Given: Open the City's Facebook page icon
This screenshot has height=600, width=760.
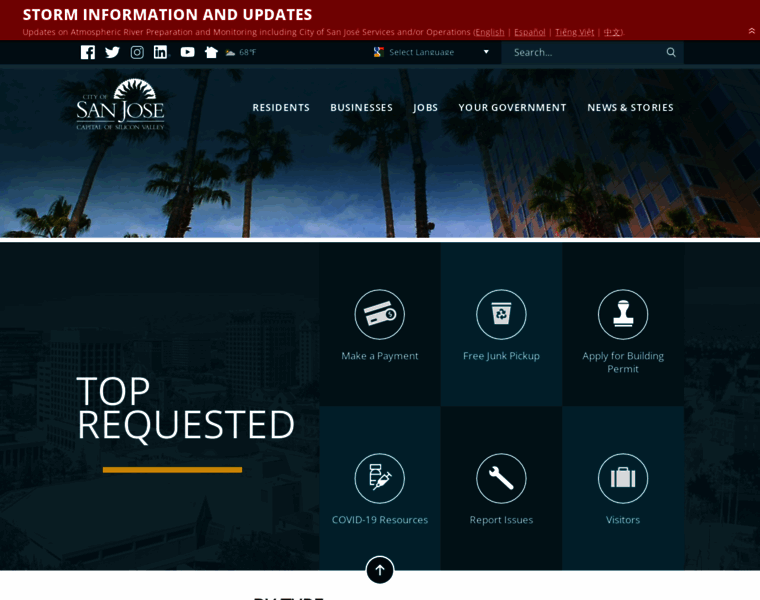Looking at the screenshot, I should pyautogui.click(x=88, y=52).
